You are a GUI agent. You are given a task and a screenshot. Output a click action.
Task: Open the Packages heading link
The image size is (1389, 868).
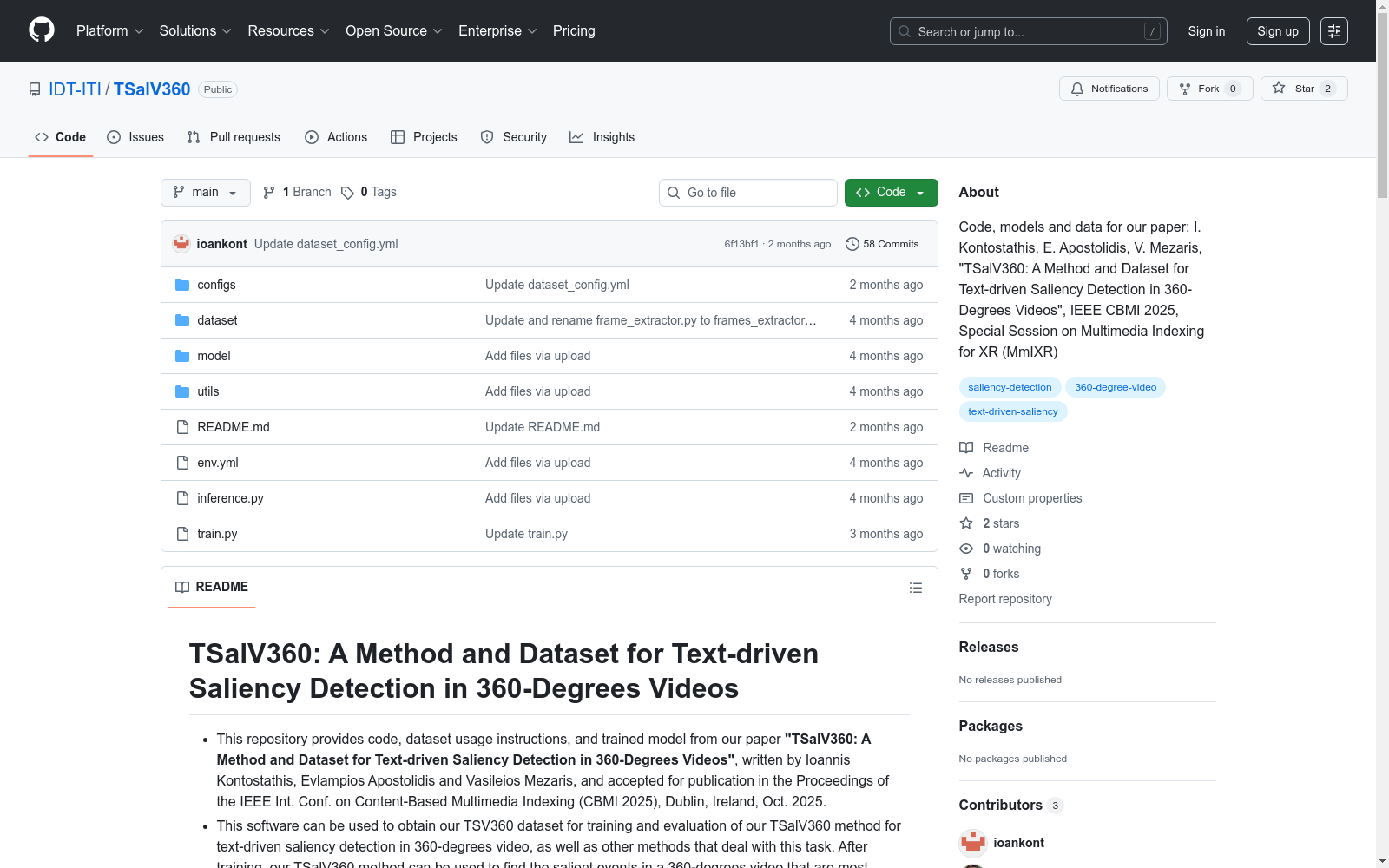point(991,726)
